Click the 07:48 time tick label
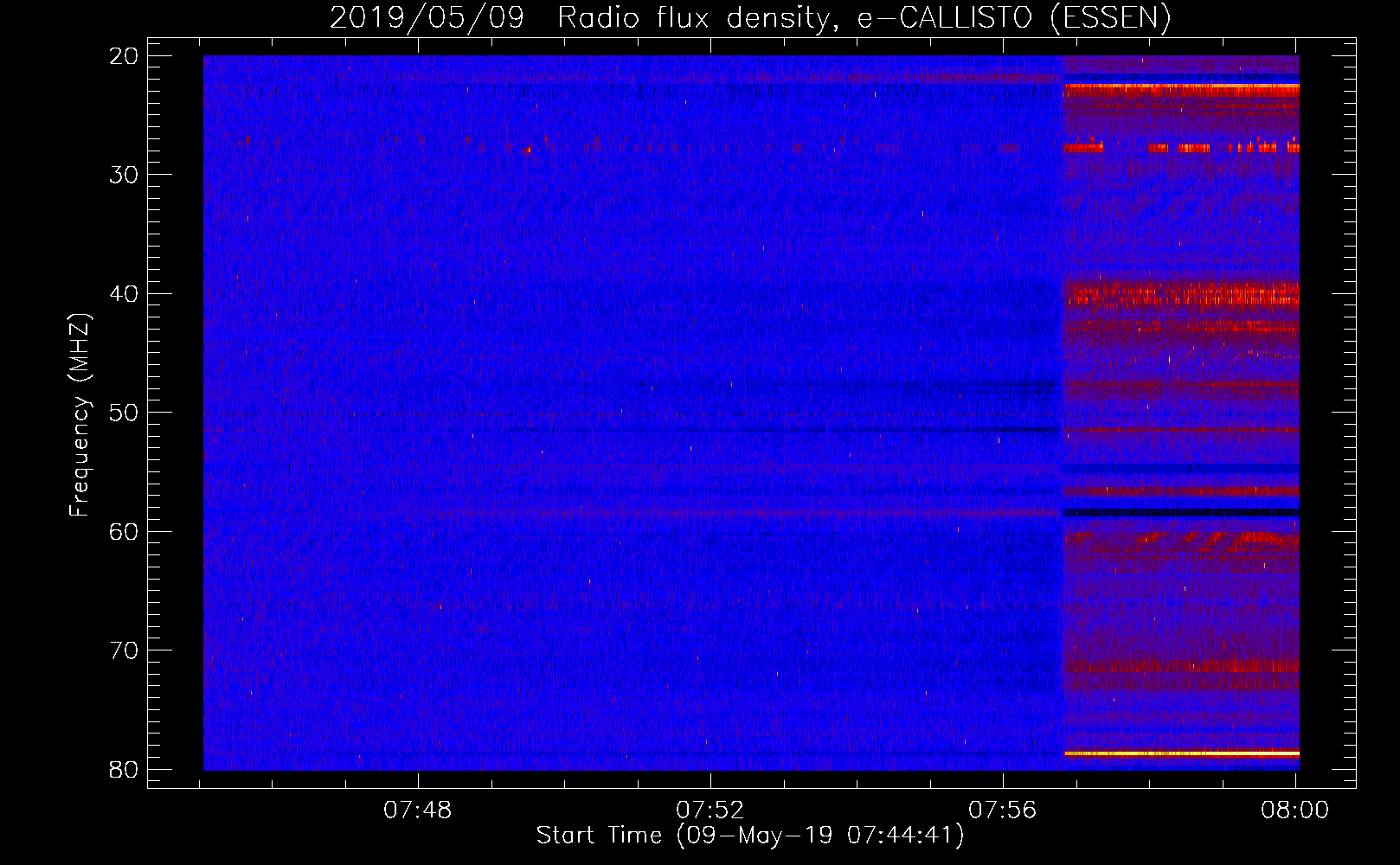Image resolution: width=1400 pixels, height=865 pixels. [418, 811]
